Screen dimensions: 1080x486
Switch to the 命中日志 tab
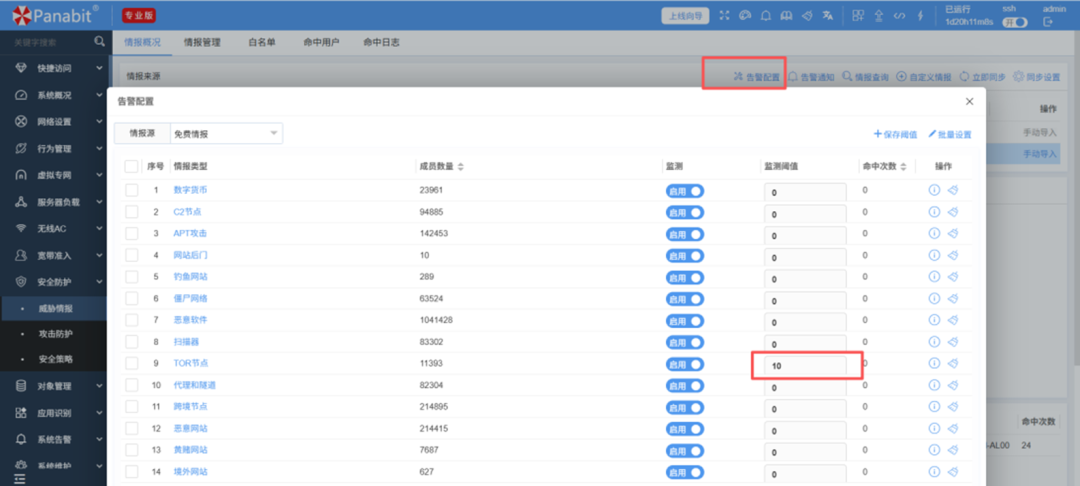pos(381,43)
